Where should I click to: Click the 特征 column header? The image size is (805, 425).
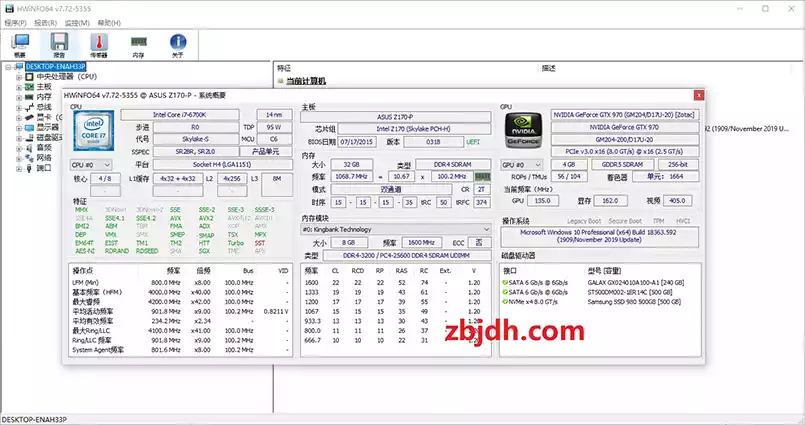click(284, 68)
